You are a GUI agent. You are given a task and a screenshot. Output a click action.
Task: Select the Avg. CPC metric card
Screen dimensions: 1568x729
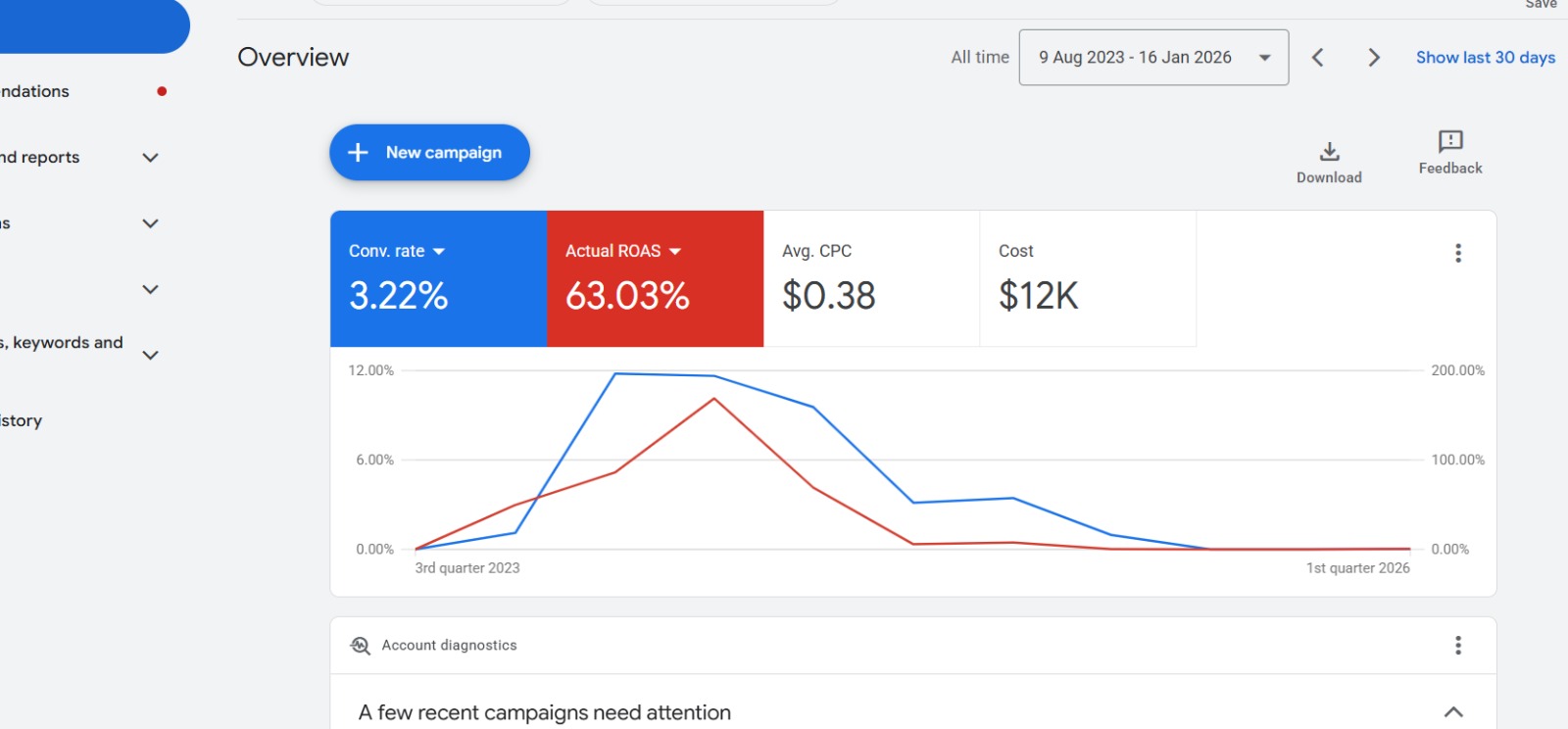pos(870,279)
